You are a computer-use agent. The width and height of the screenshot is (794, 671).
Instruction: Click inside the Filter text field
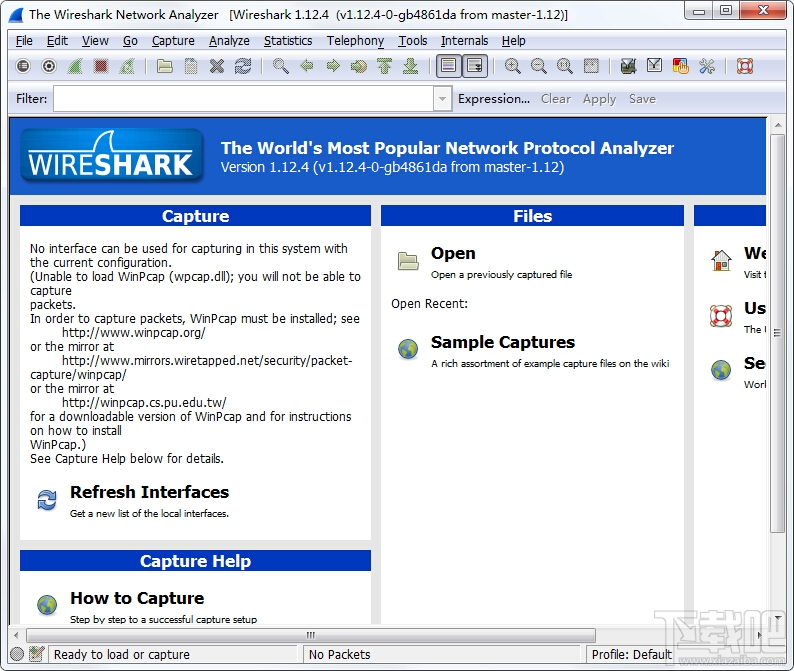click(244, 99)
